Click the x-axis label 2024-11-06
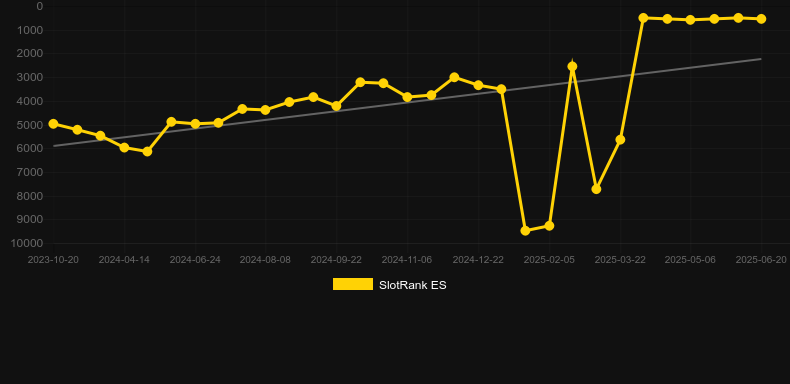This screenshot has height=384, width=790. 407,260
